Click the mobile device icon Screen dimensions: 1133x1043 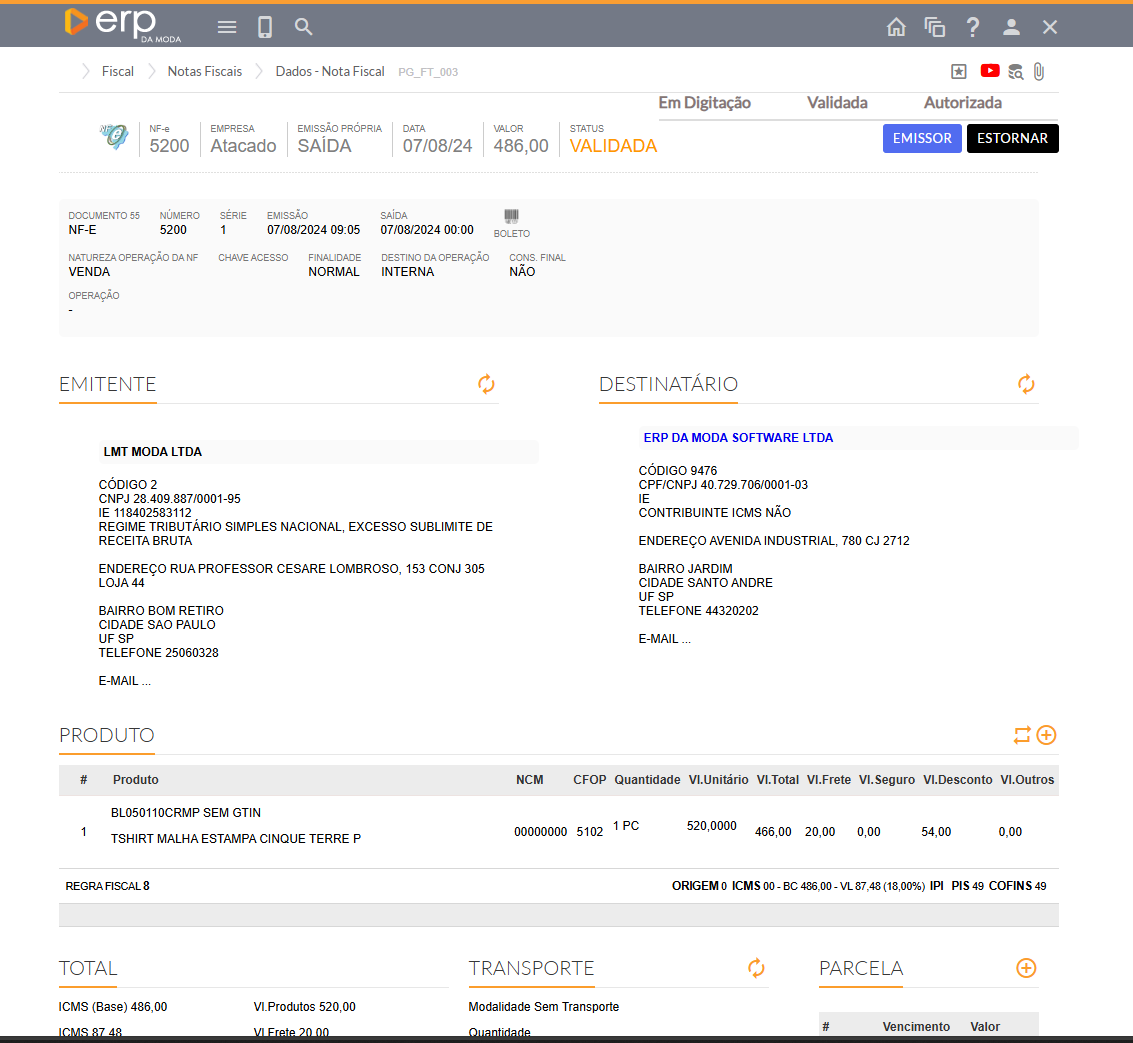(265, 27)
